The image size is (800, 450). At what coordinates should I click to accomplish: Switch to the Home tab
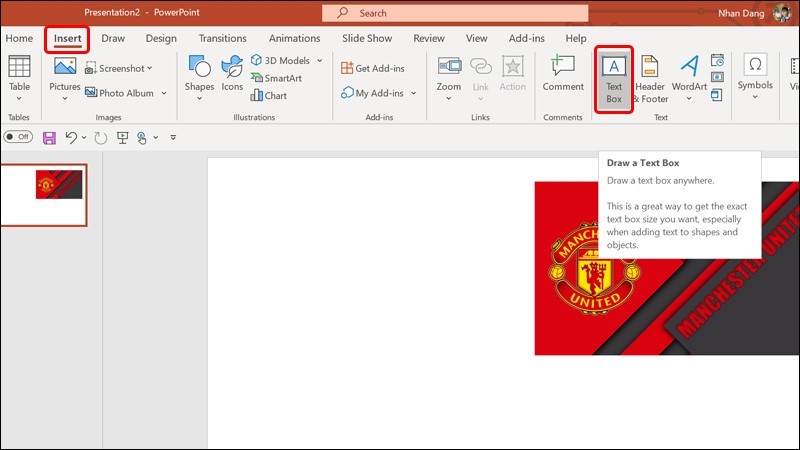[19, 38]
